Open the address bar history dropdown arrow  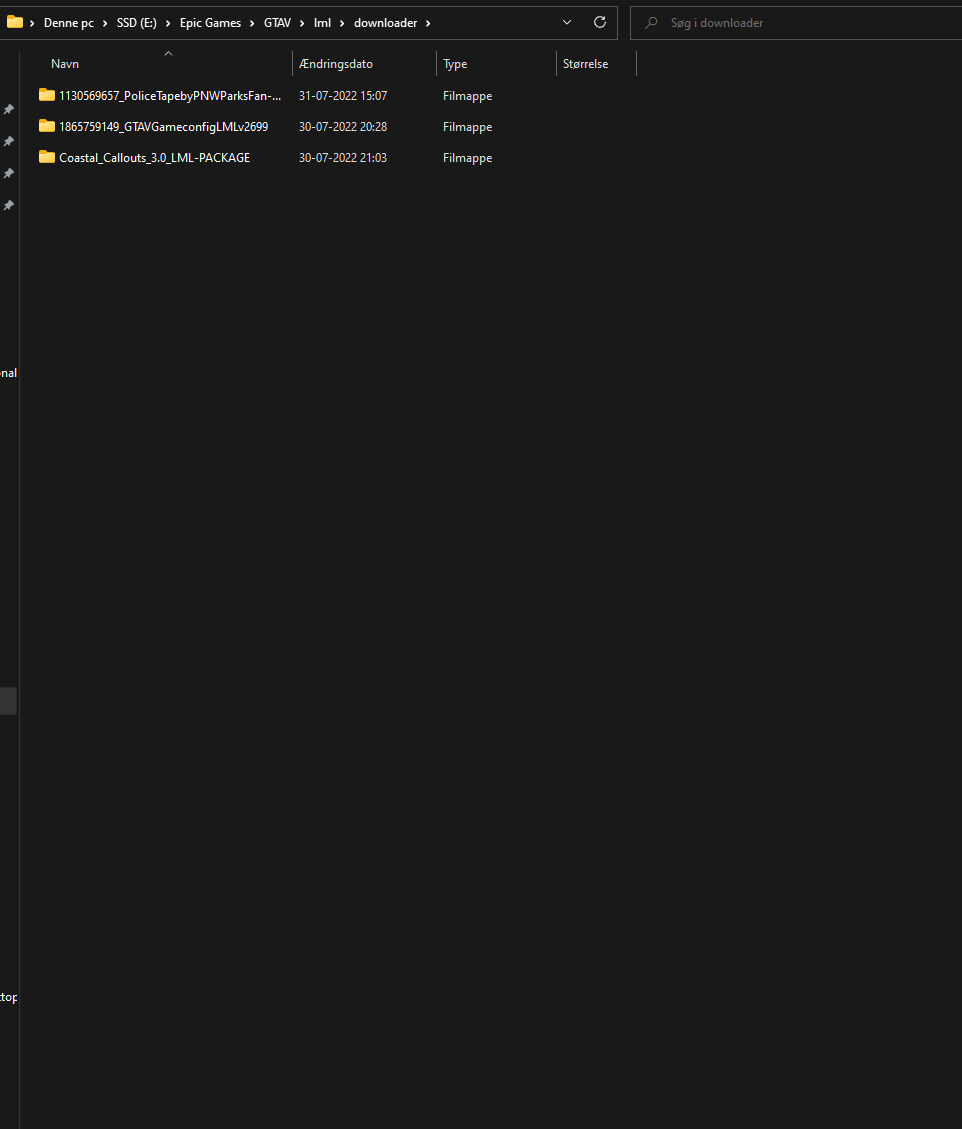pyautogui.click(x=567, y=22)
